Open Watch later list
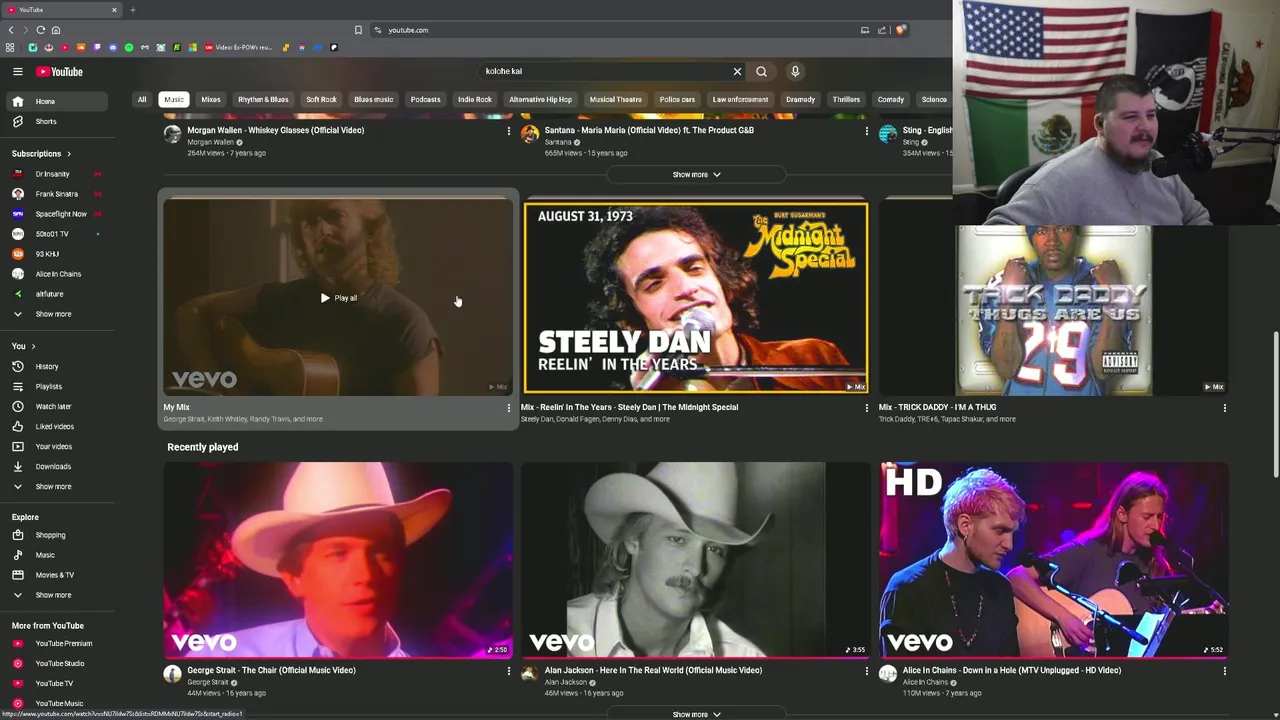The image size is (1280, 720). pos(55,406)
